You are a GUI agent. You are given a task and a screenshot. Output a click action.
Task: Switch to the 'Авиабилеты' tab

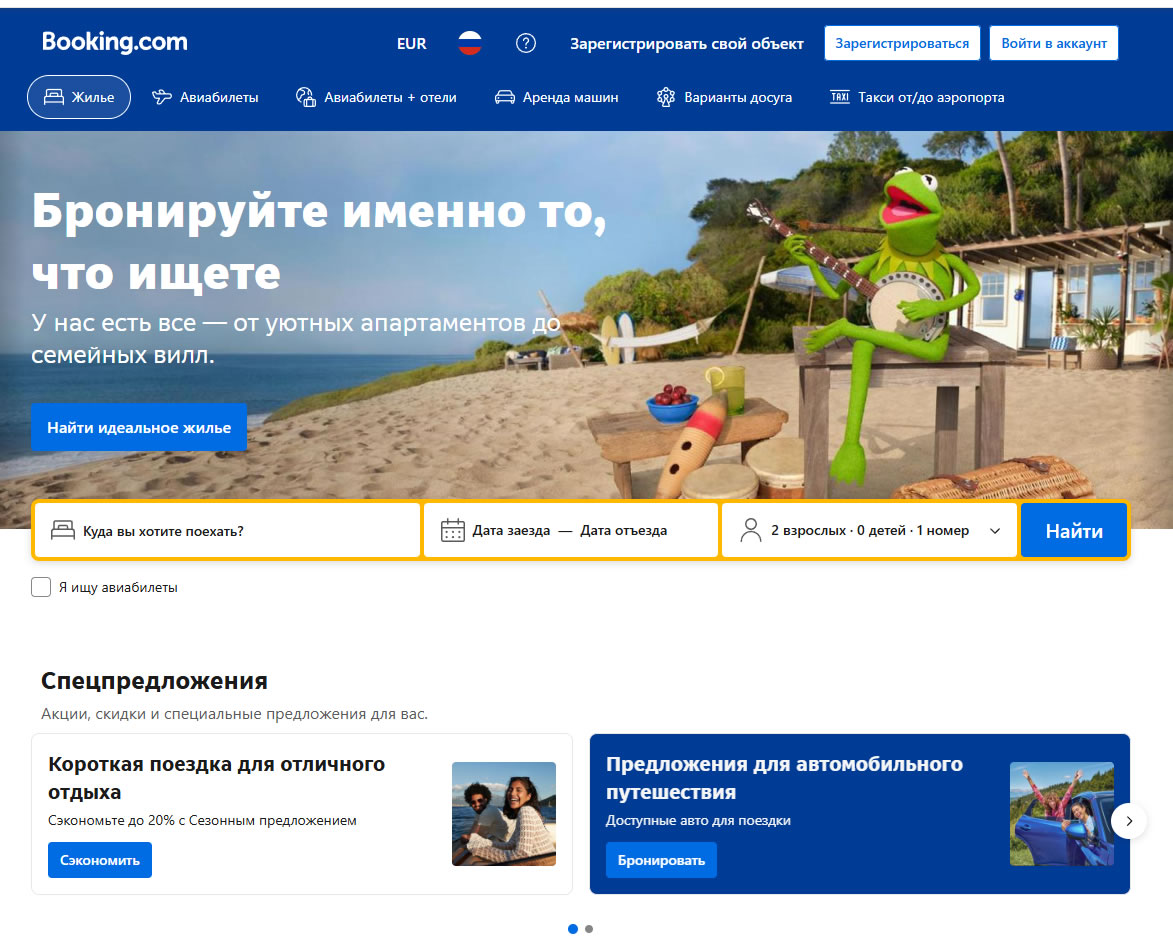[x=205, y=97]
